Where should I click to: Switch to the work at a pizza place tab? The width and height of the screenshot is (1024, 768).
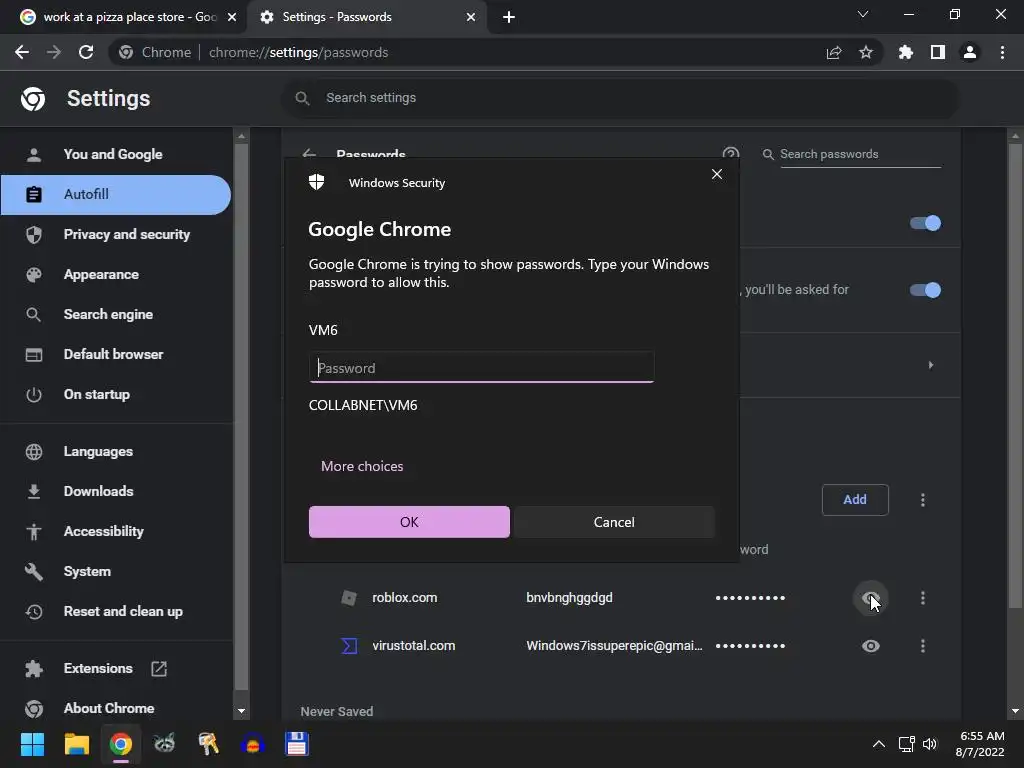[129, 17]
